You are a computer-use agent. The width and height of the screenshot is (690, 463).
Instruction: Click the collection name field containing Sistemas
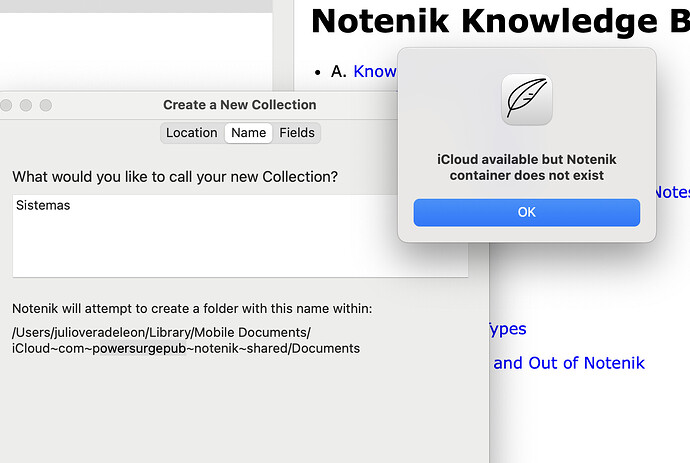240,236
